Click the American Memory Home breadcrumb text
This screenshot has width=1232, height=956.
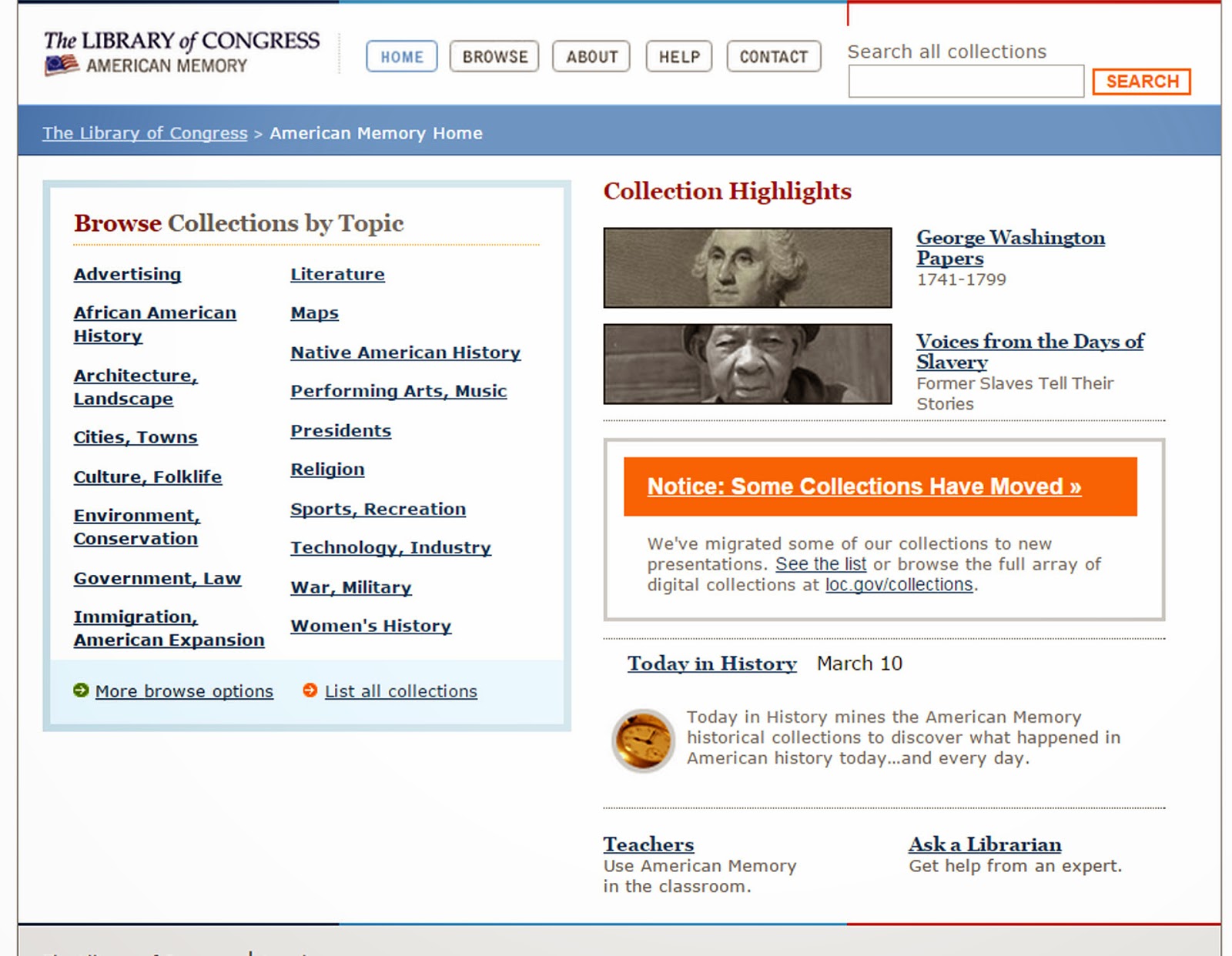[376, 133]
